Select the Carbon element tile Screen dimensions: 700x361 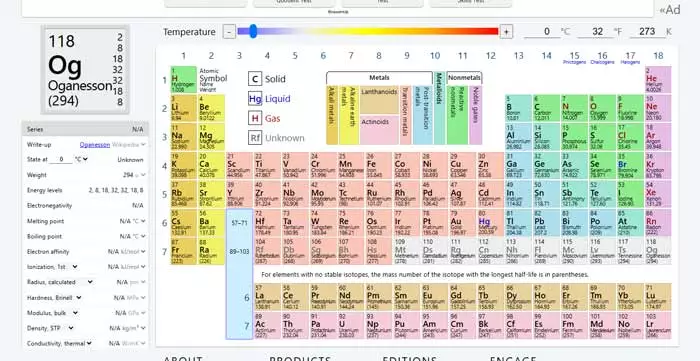click(546, 108)
